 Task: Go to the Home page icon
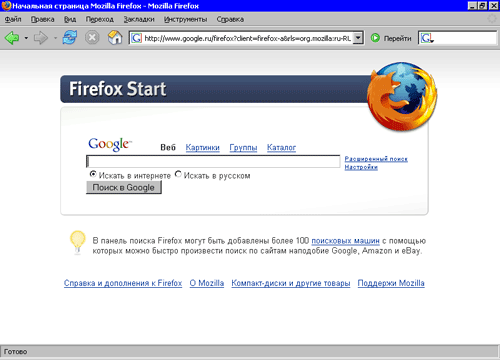(x=115, y=38)
